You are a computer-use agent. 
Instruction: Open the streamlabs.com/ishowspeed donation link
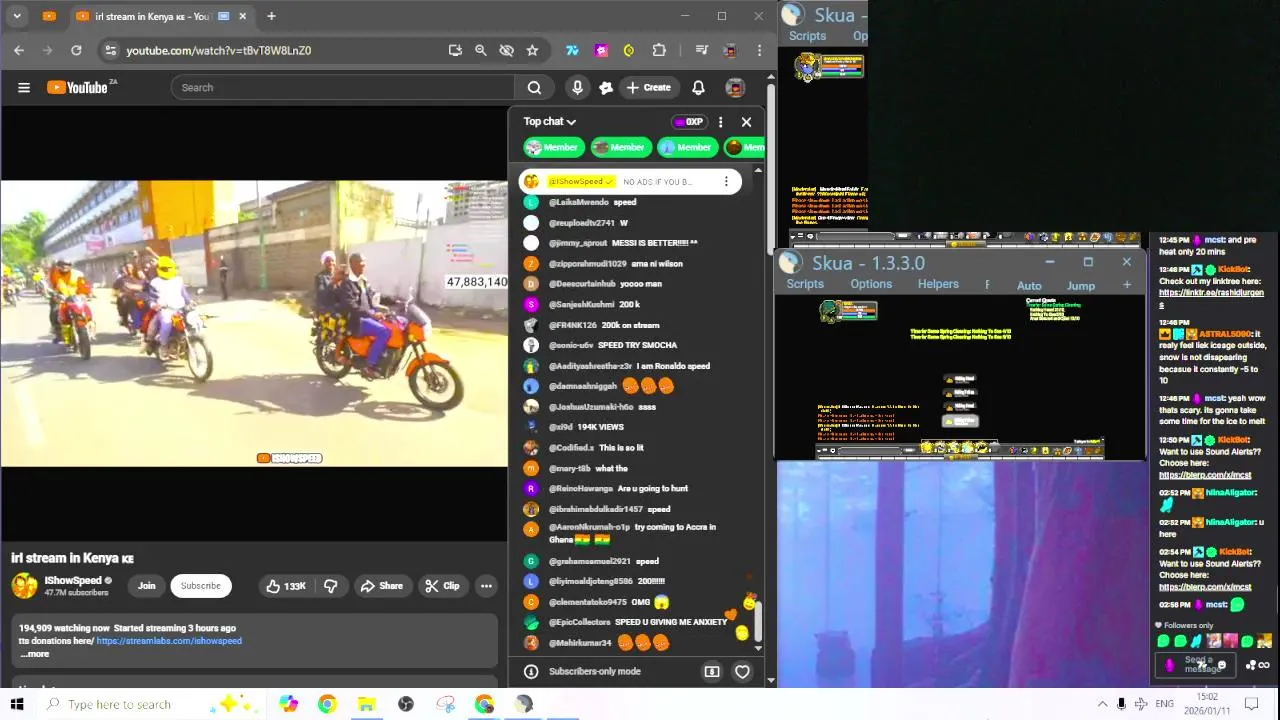click(169, 641)
